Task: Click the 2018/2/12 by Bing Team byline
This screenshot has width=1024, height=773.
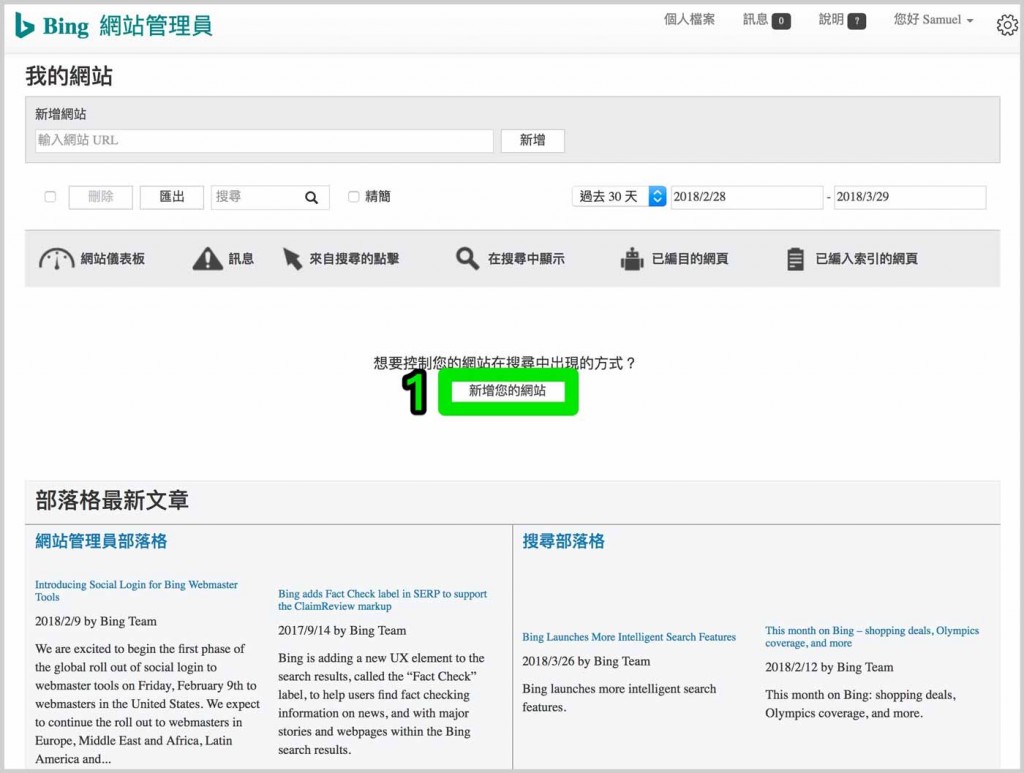Action: [829, 667]
